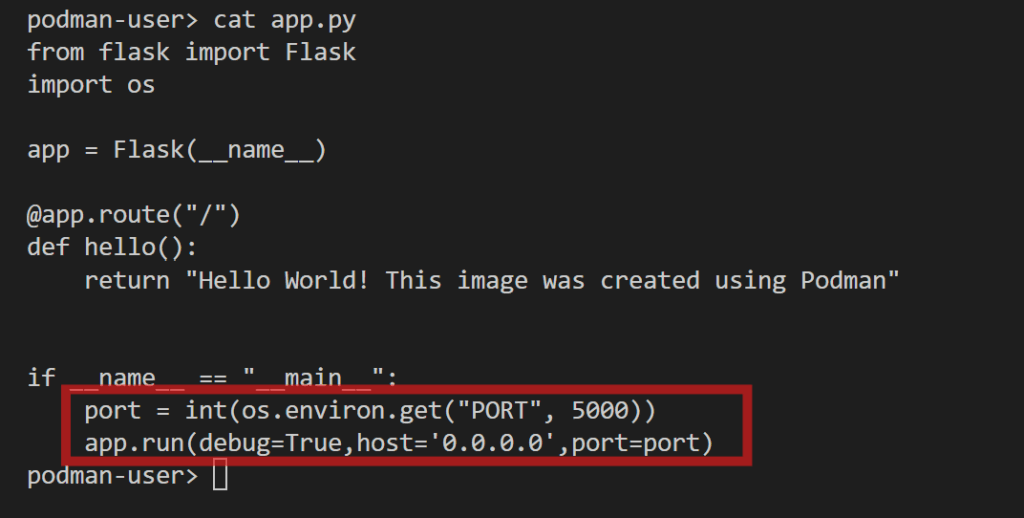This screenshot has width=1024, height=518.
Task: Click 'def hello():' function definition
Action: [112, 248]
